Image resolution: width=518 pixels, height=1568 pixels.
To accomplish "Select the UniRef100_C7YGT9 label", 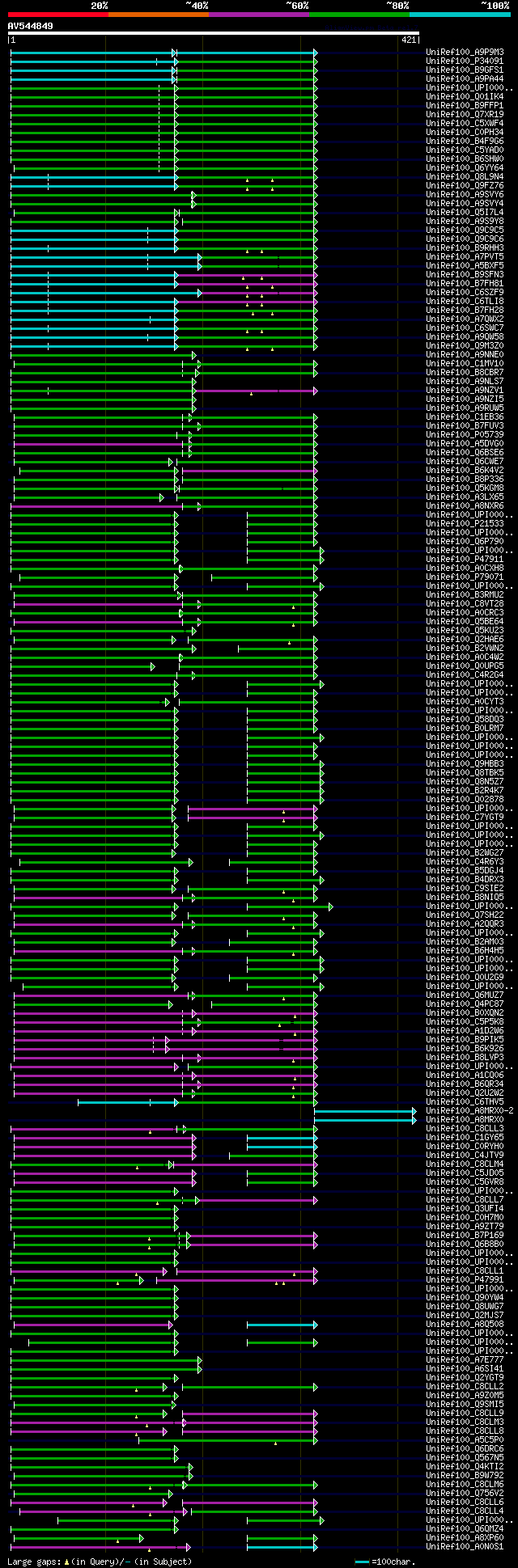I will 465,818.
